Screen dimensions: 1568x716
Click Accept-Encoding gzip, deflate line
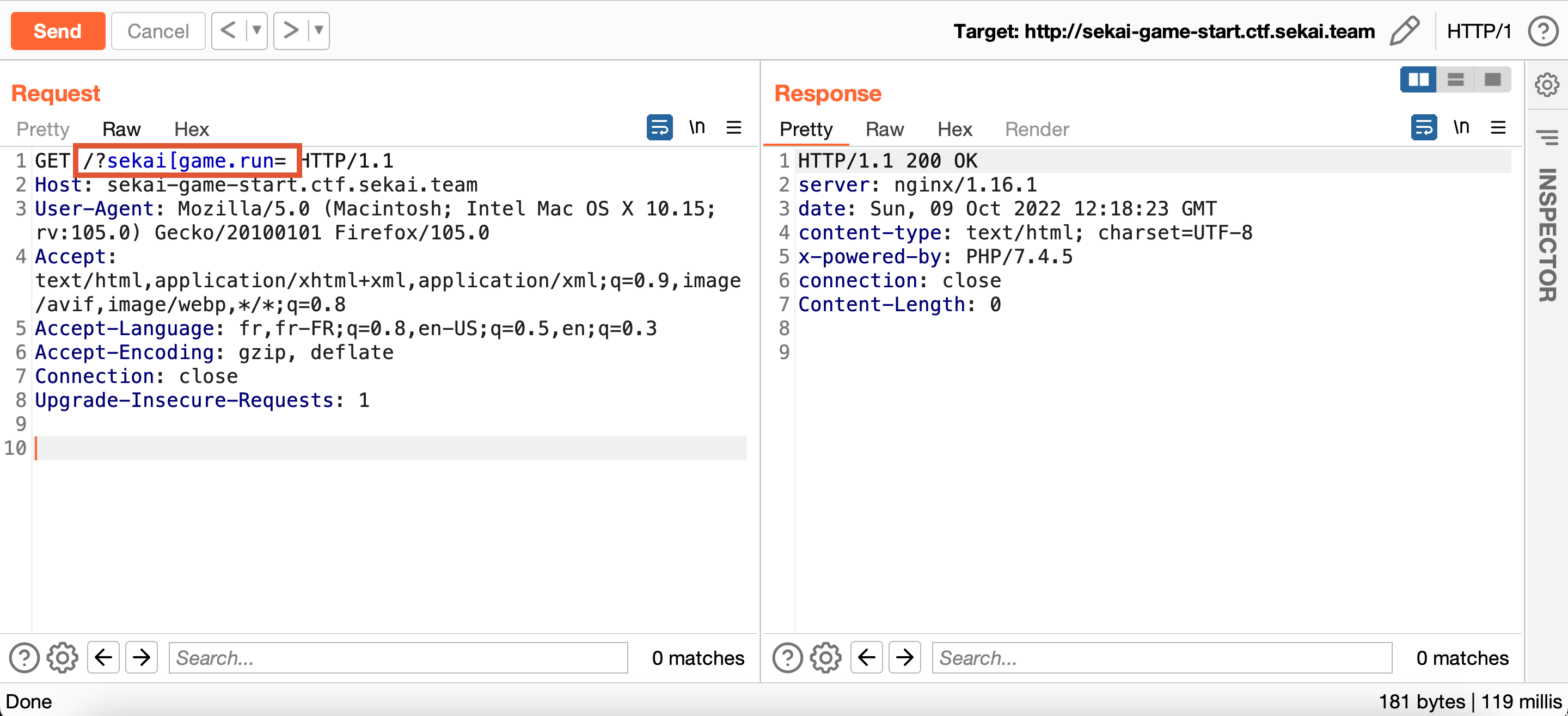pyautogui.click(x=215, y=353)
